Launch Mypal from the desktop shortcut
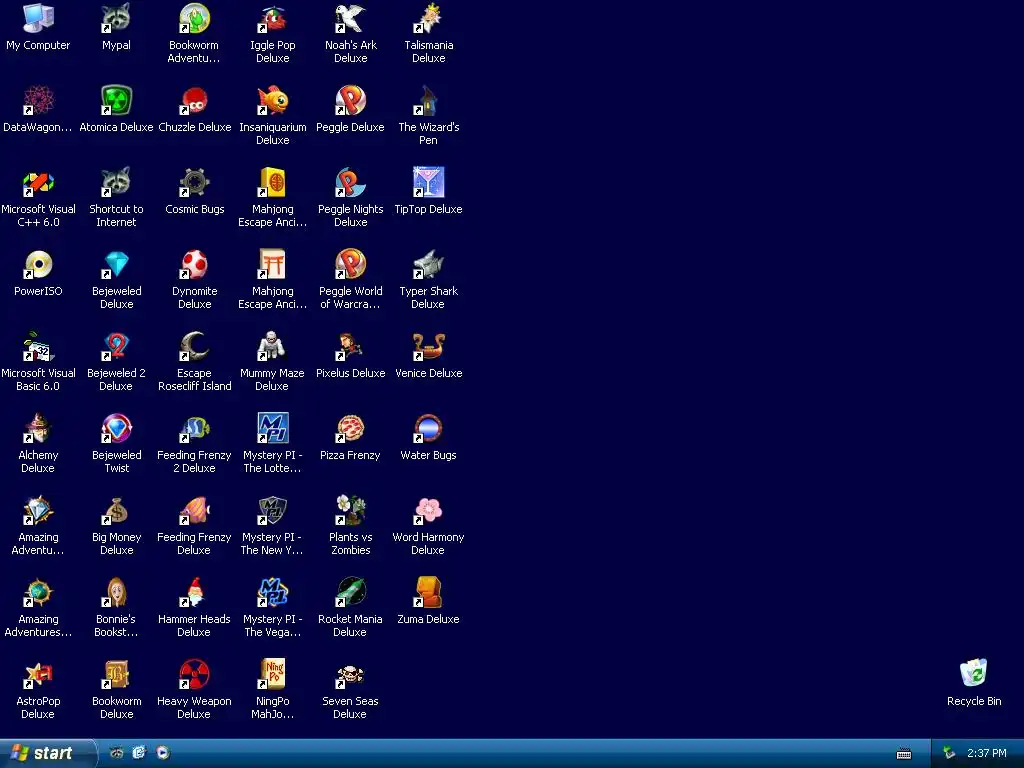Viewport: 1024px width, 768px height. click(116, 18)
